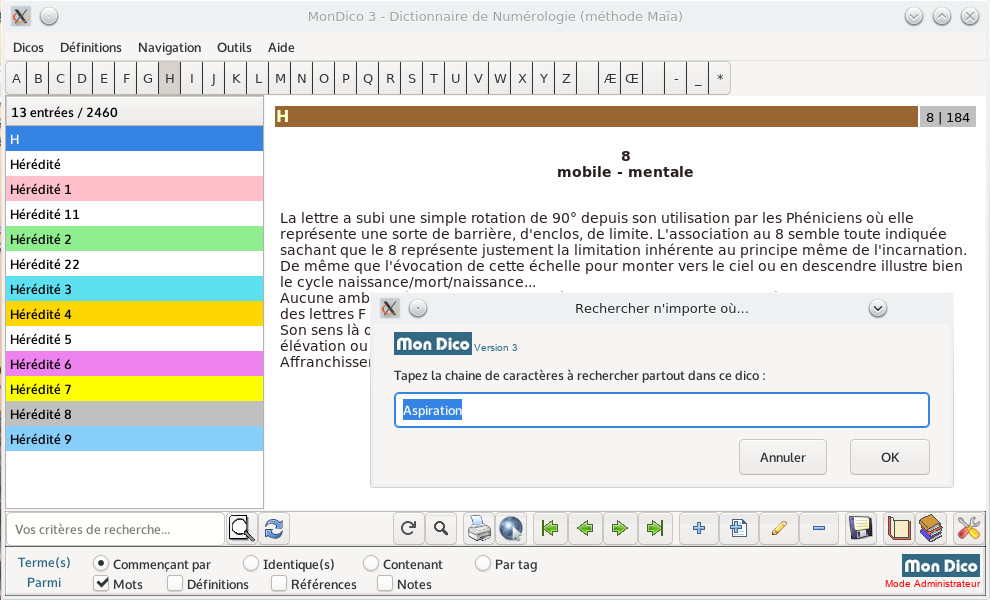Open settings via wrench tools icon
This screenshot has width=990, height=600.
[x=967, y=528]
